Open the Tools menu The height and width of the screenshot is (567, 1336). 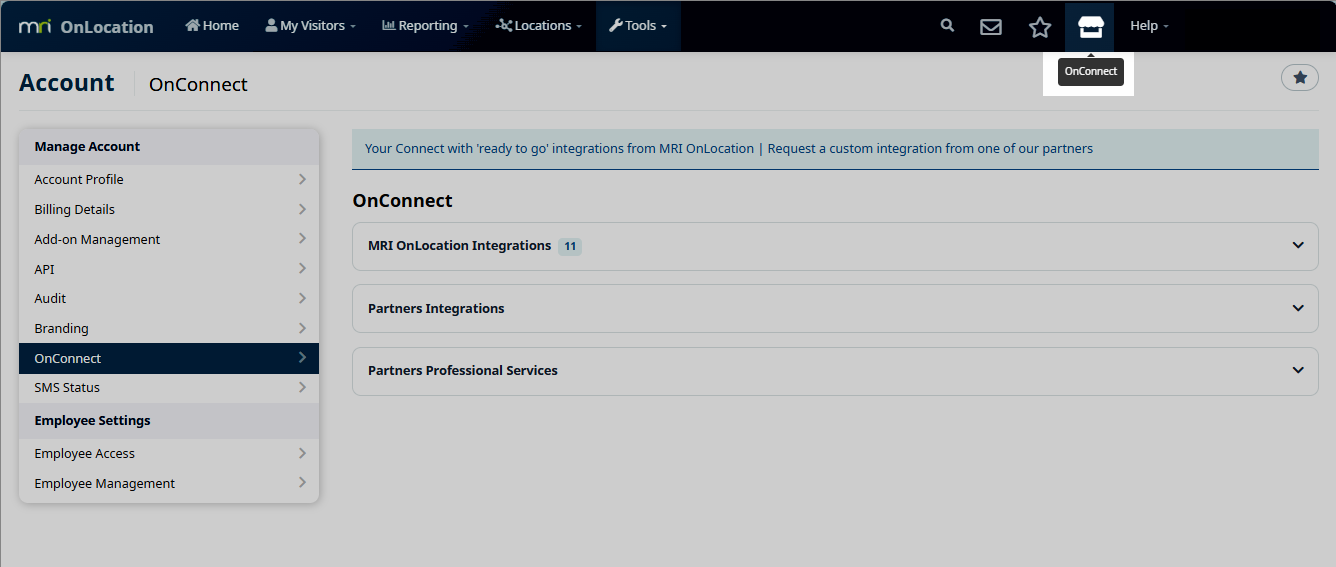point(638,26)
